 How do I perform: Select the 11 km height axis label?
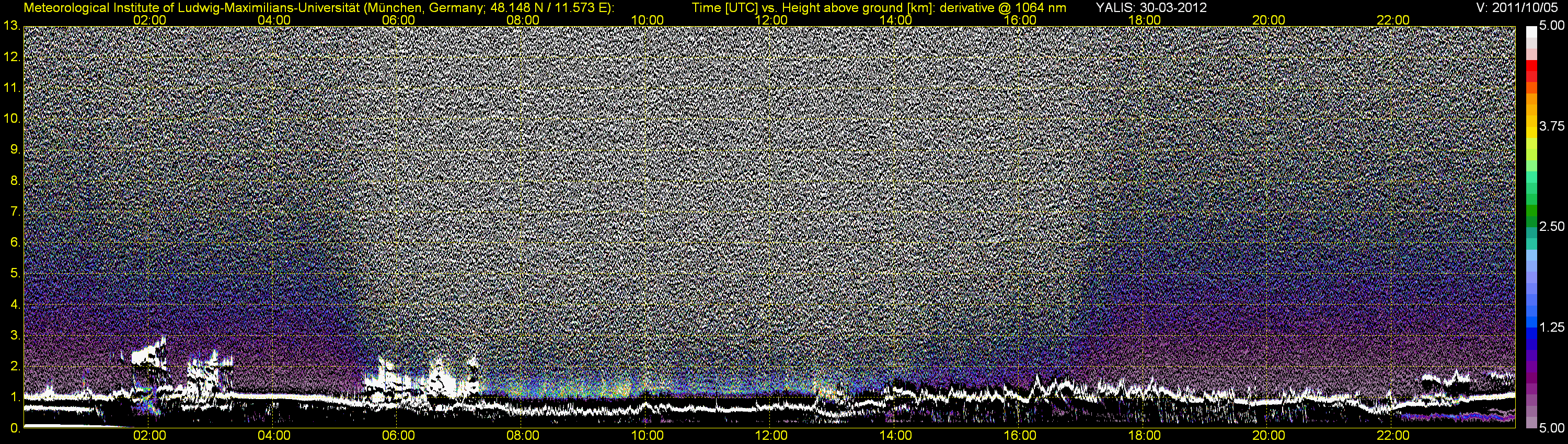pyautogui.click(x=11, y=88)
